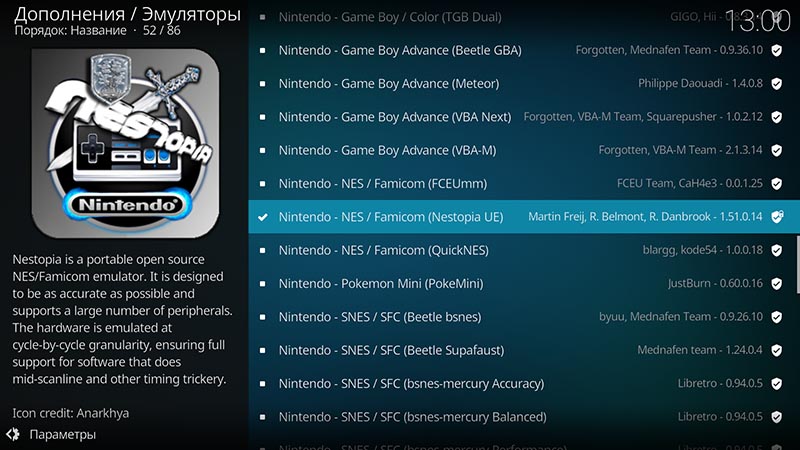Select Game Boy Advance (Meteor)
This screenshot has width=800, height=450.
pos(524,84)
